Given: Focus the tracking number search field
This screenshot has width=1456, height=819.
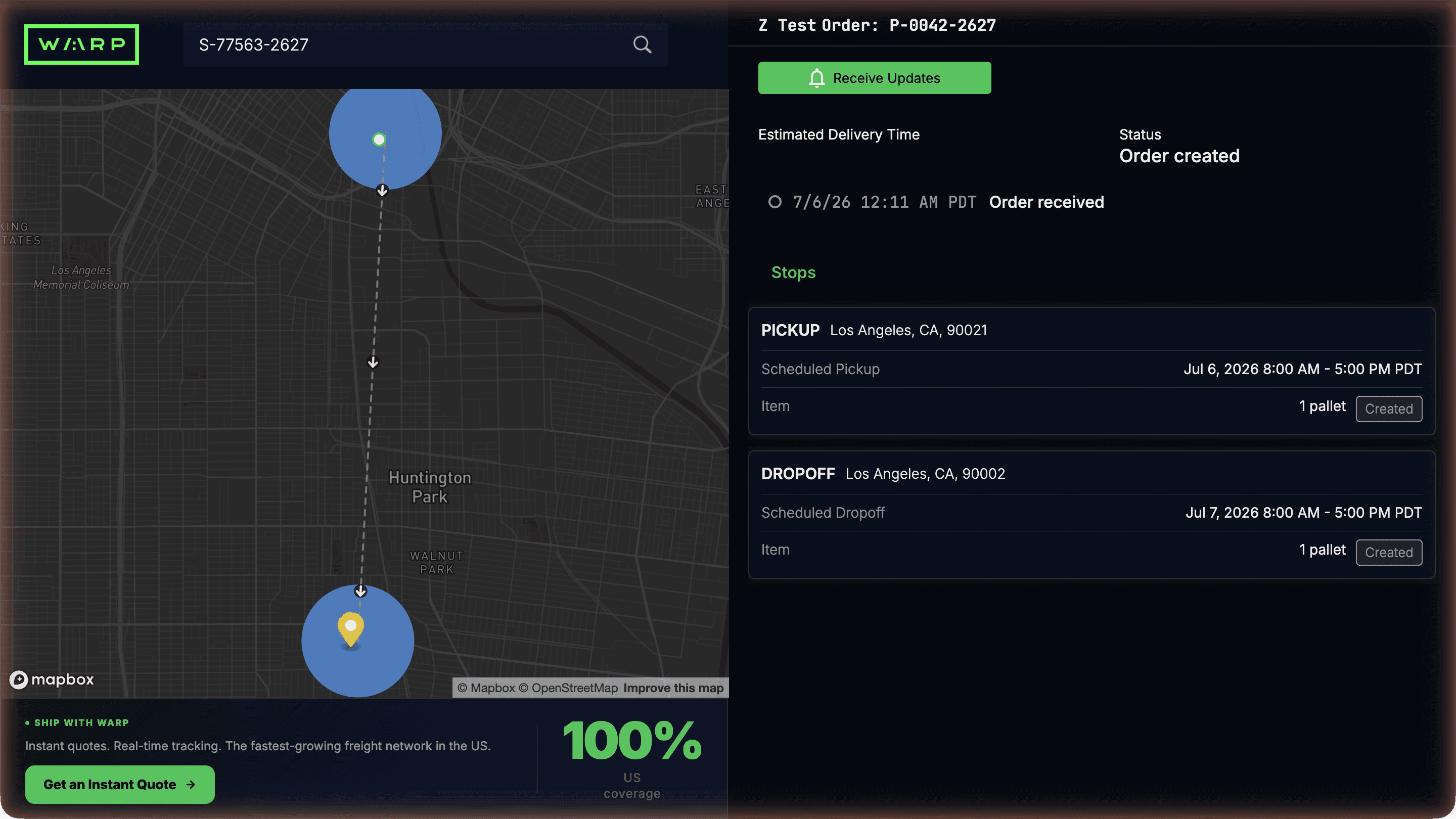Looking at the screenshot, I should click(425, 44).
